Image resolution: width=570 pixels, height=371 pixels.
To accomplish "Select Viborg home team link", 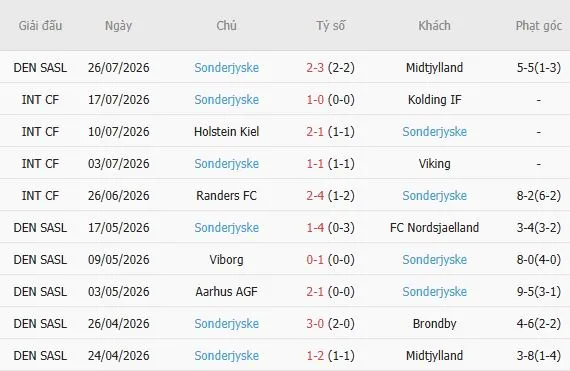I will click(226, 259).
